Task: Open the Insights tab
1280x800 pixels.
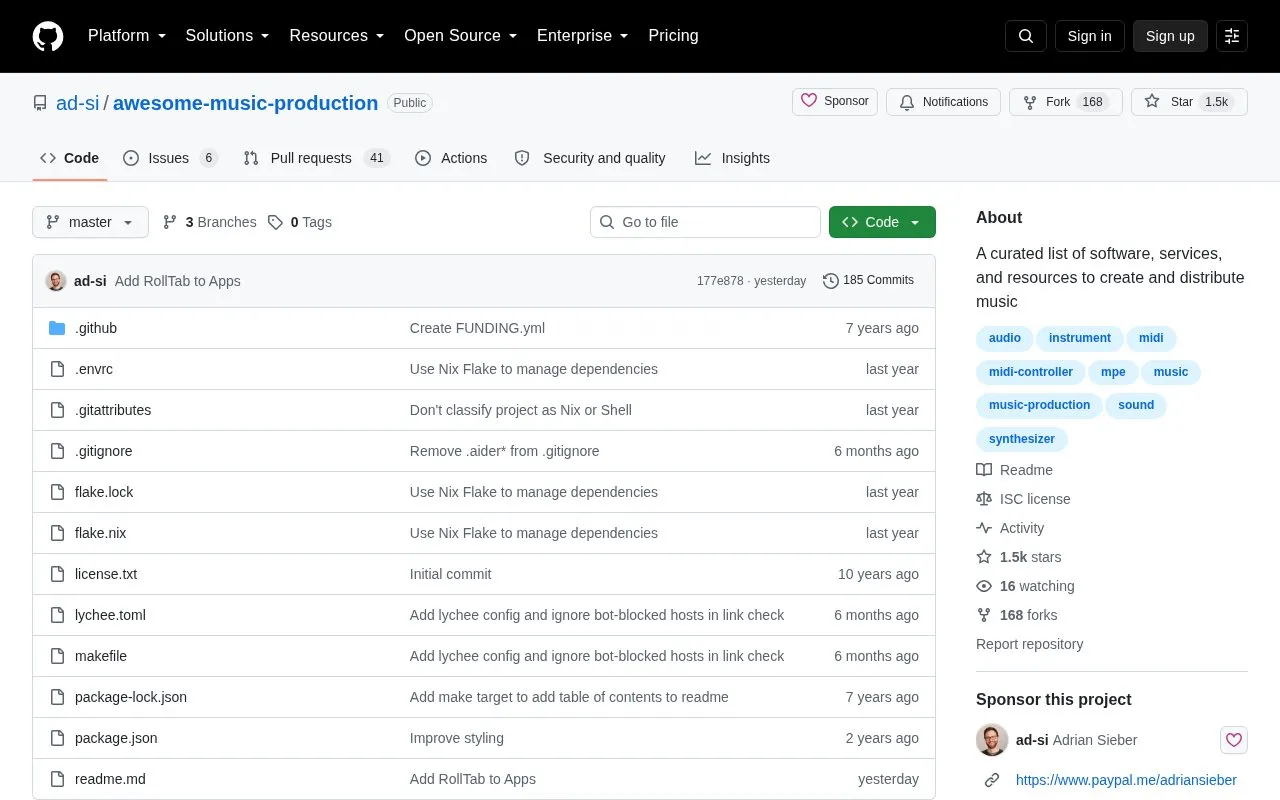Action: click(x=733, y=158)
